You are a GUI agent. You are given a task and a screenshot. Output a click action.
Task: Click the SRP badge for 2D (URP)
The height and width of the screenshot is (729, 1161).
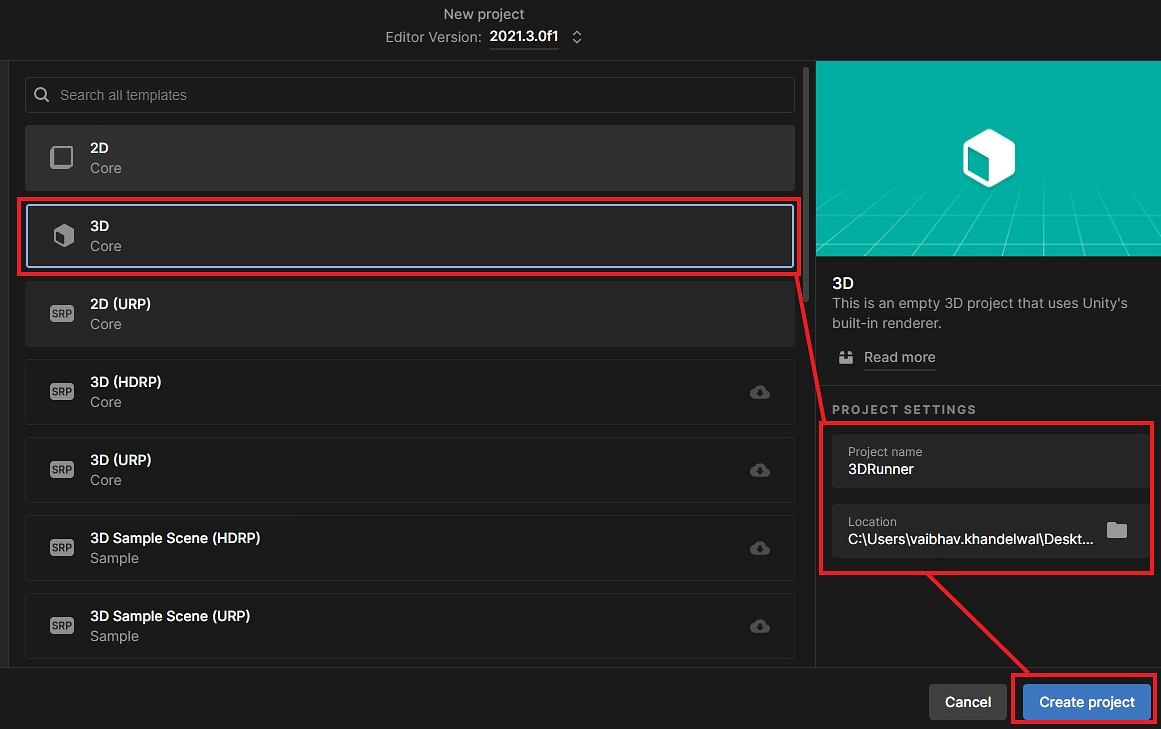coord(62,314)
